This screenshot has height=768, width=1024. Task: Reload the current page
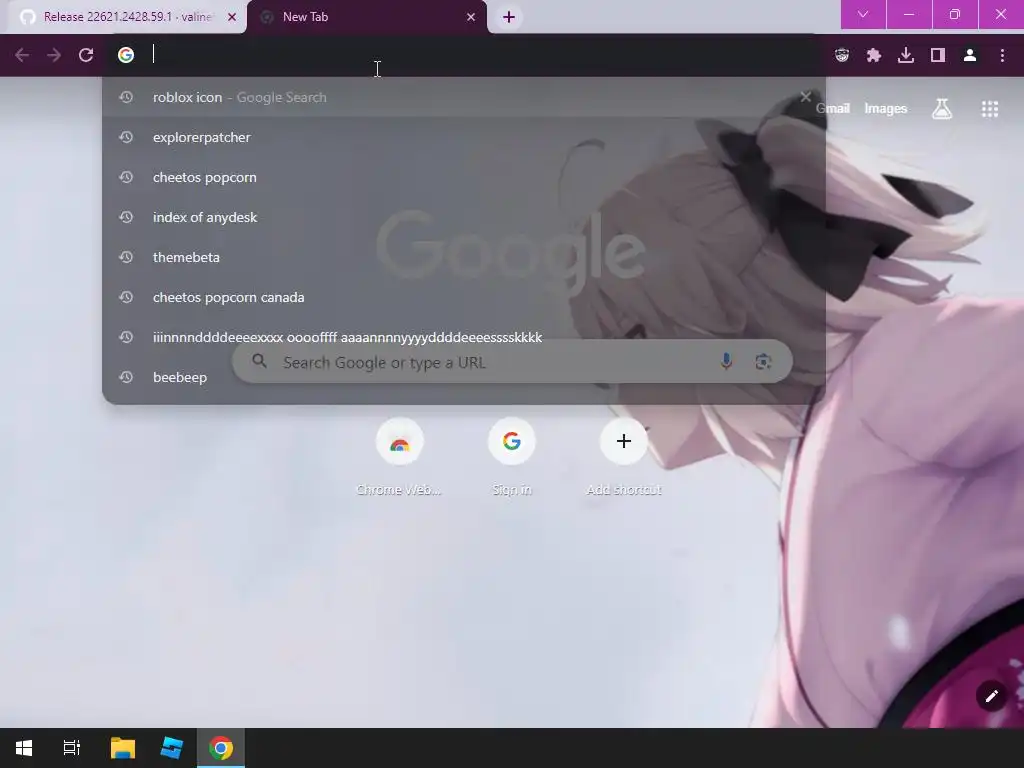pyautogui.click(x=86, y=55)
